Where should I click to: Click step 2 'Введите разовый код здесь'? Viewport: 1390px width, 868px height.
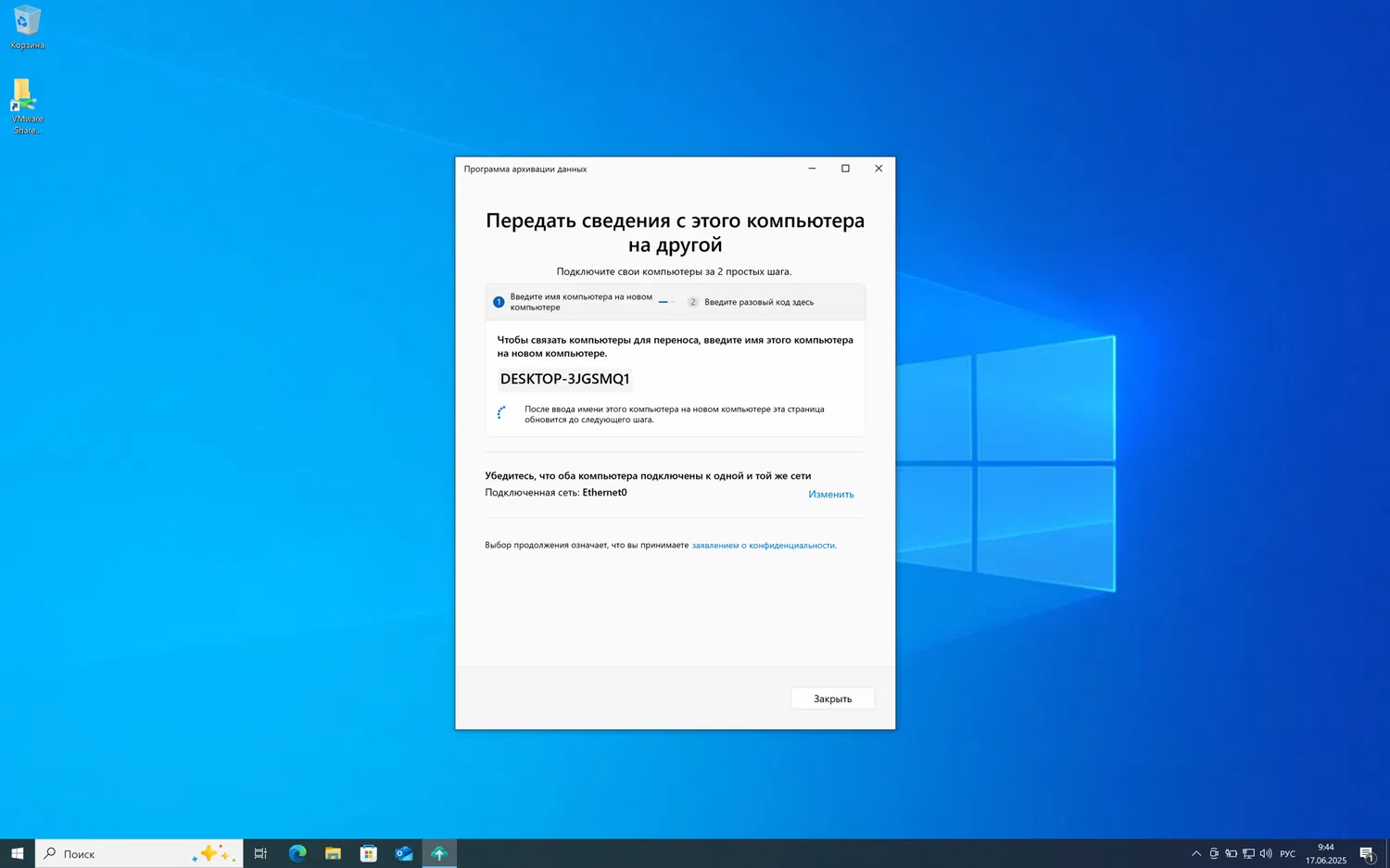751,302
